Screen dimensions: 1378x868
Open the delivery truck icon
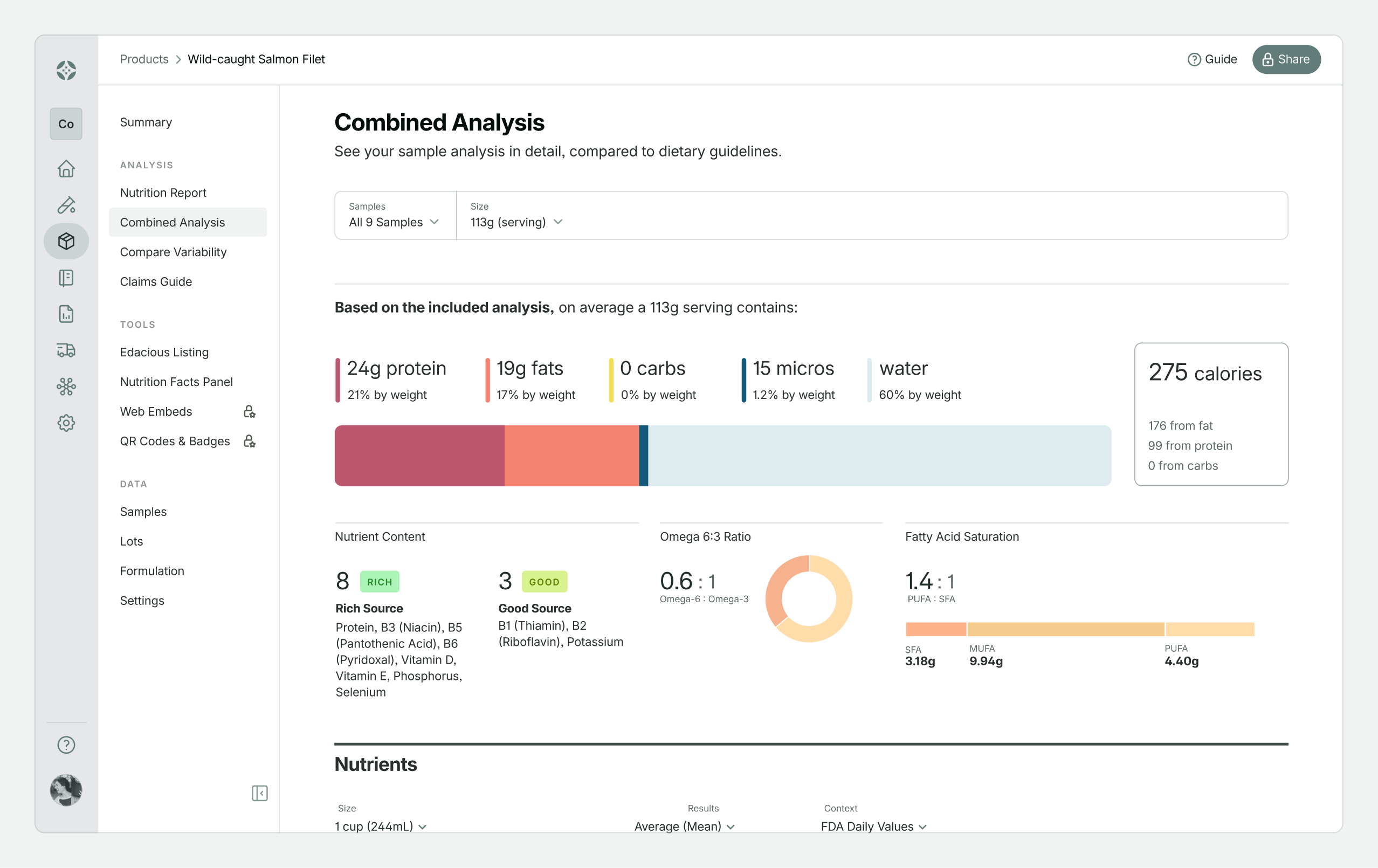coord(66,350)
